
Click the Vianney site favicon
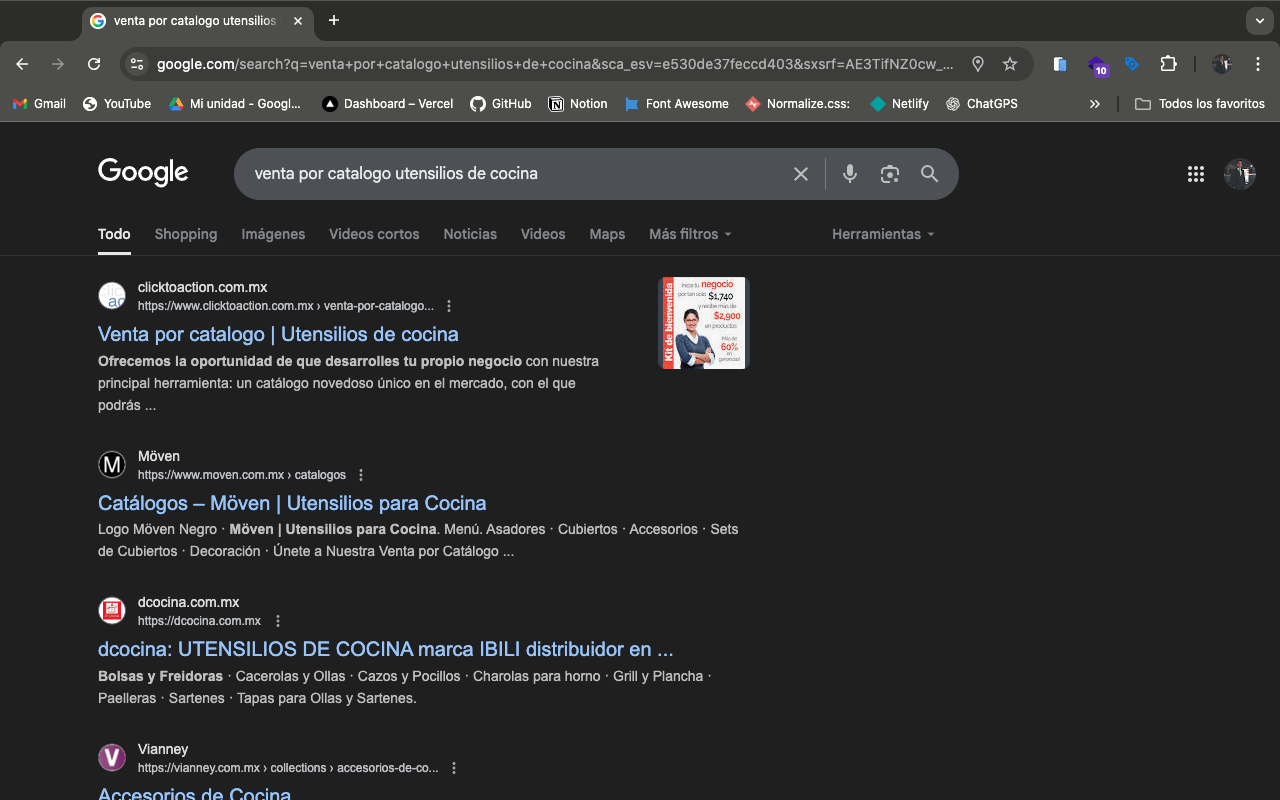(112, 758)
